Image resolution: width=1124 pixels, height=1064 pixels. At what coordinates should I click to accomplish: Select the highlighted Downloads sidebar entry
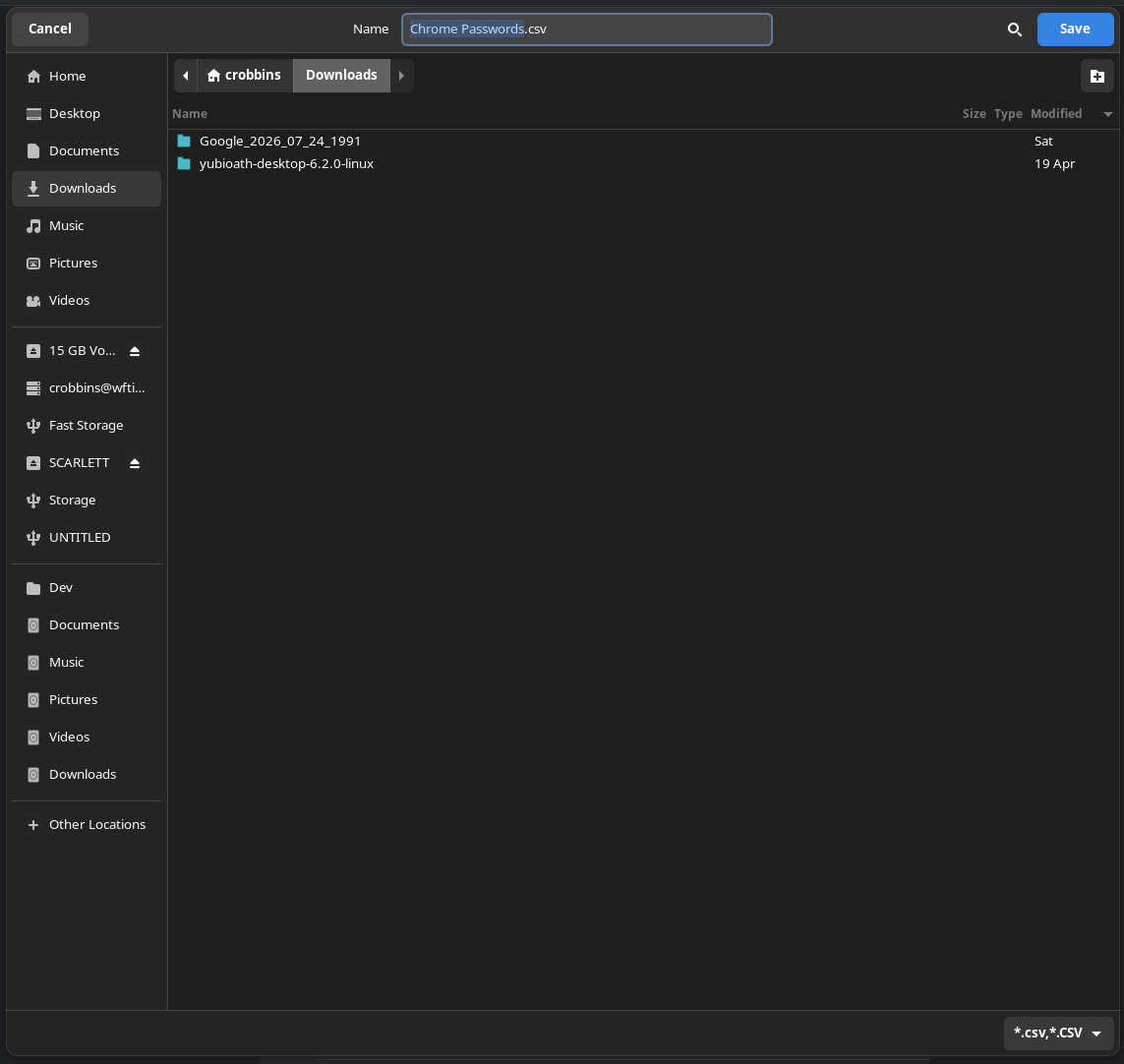87,189
